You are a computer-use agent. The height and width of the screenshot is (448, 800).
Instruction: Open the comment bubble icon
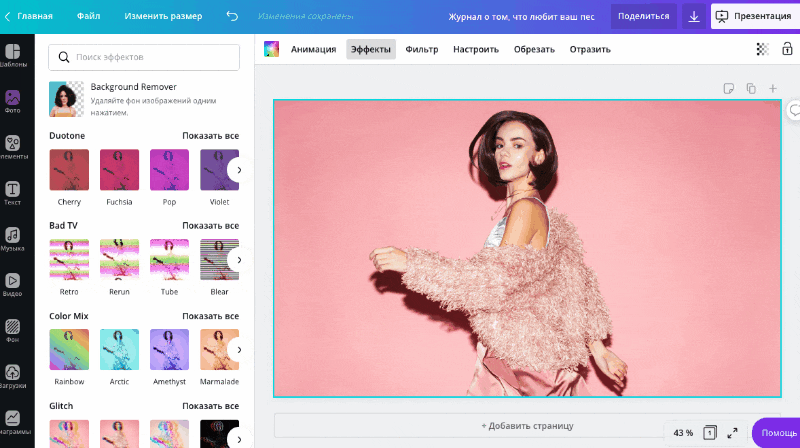(x=794, y=110)
